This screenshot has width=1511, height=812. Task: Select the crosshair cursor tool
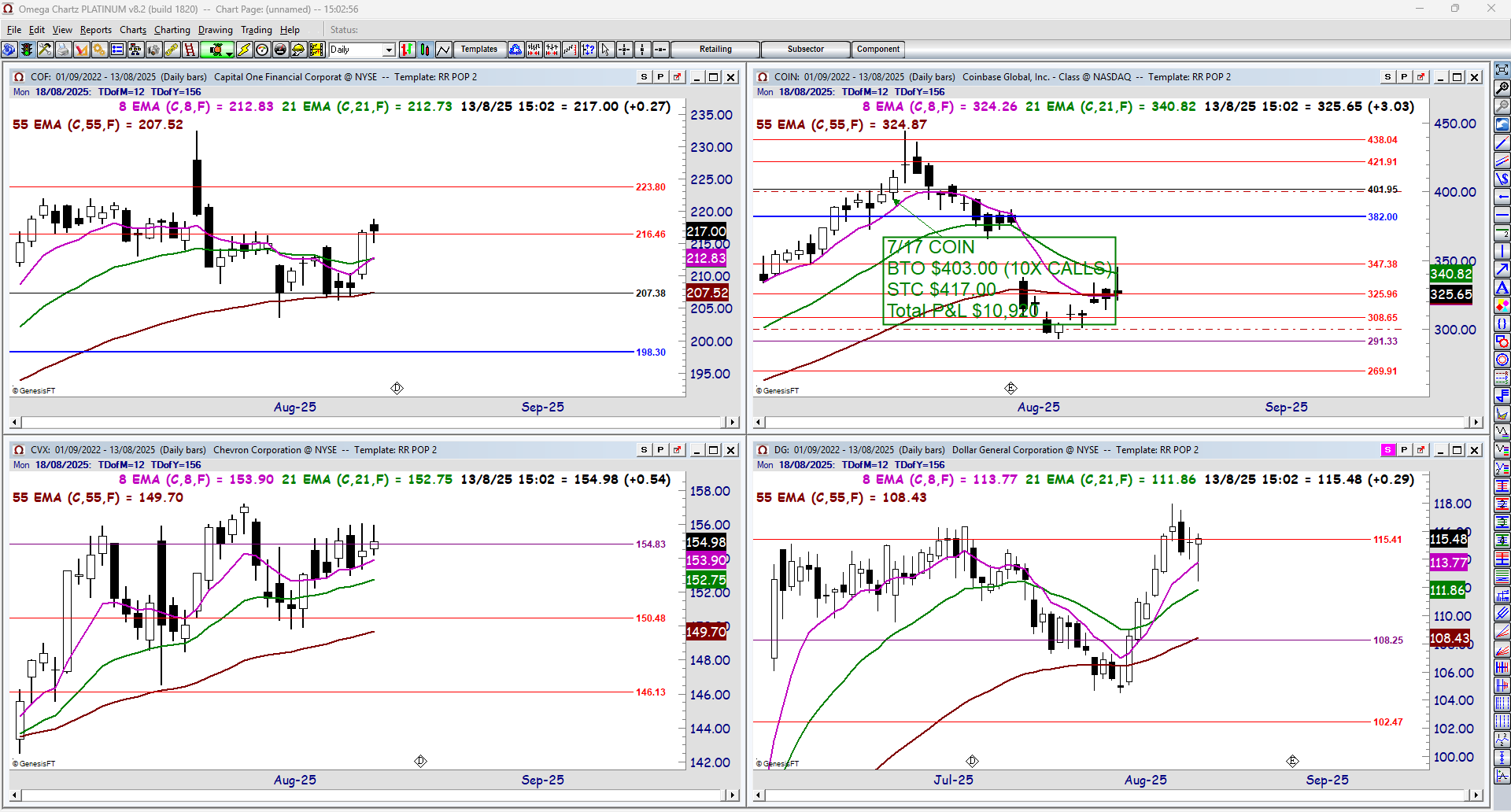(x=624, y=50)
